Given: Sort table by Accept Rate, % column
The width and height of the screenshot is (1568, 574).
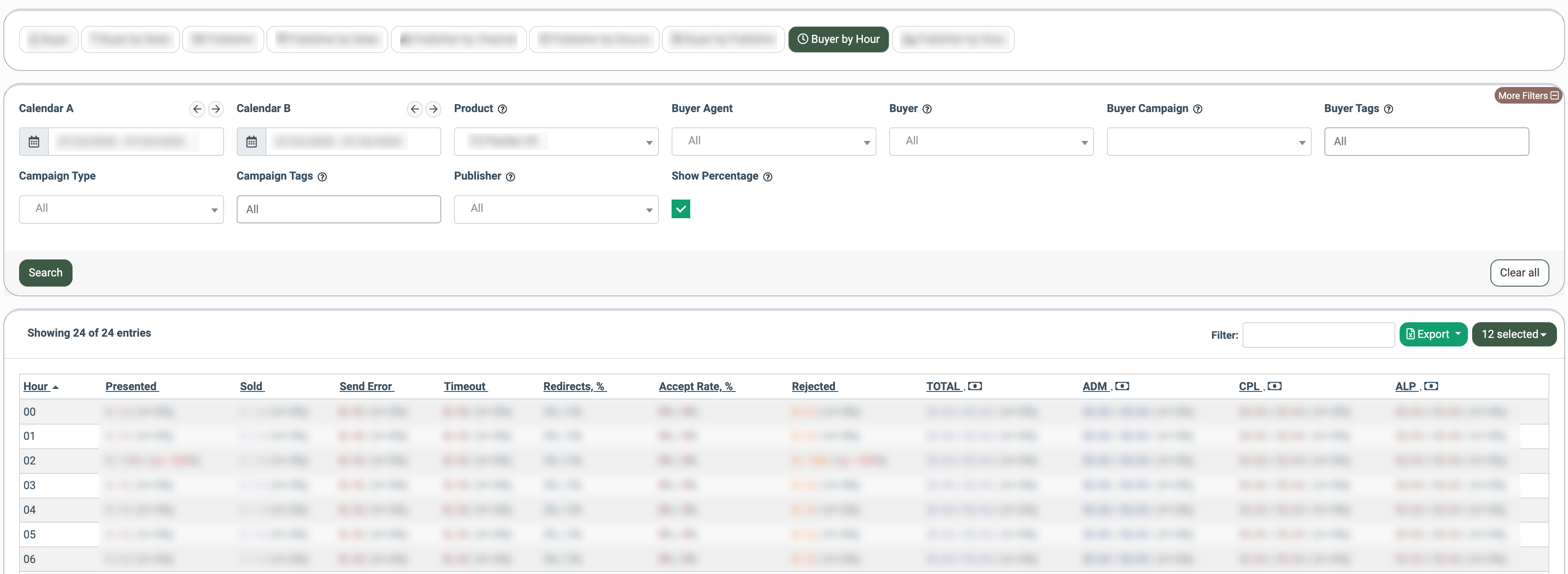Looking at the screenshot, I should pyautogui.click(x=696, y=386).
